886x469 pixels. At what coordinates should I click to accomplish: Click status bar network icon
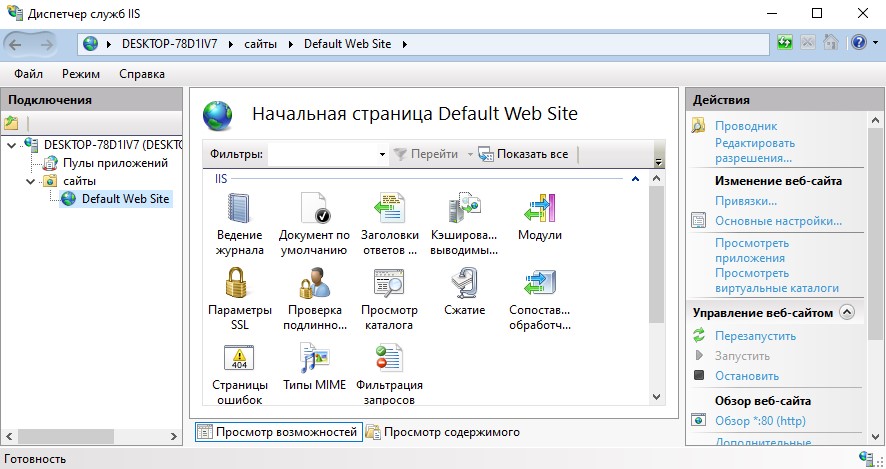(x=866, y=458)
